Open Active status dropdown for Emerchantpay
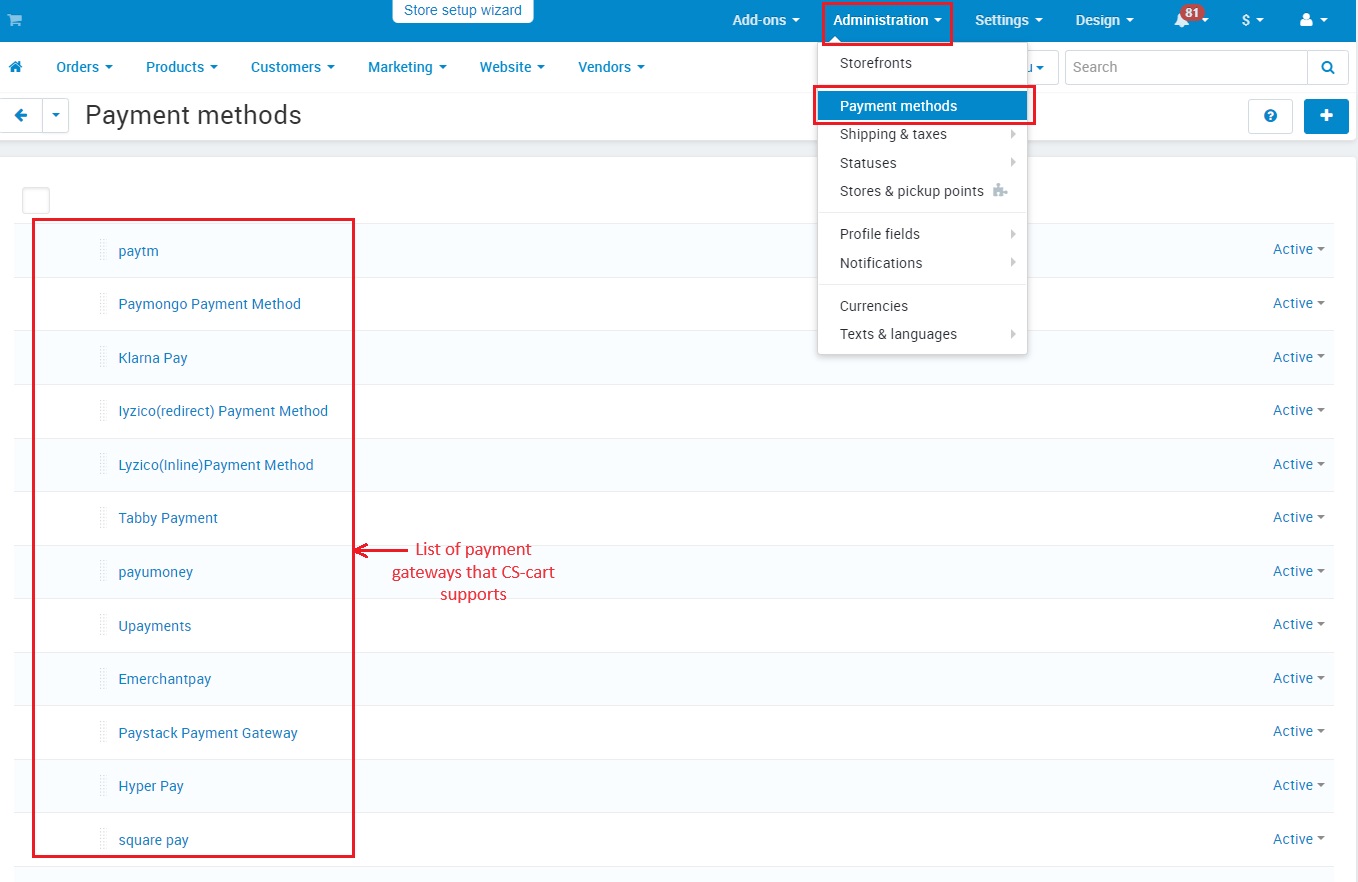The height and width of the screenshot is (882, 1358). tap(1298, 678)
